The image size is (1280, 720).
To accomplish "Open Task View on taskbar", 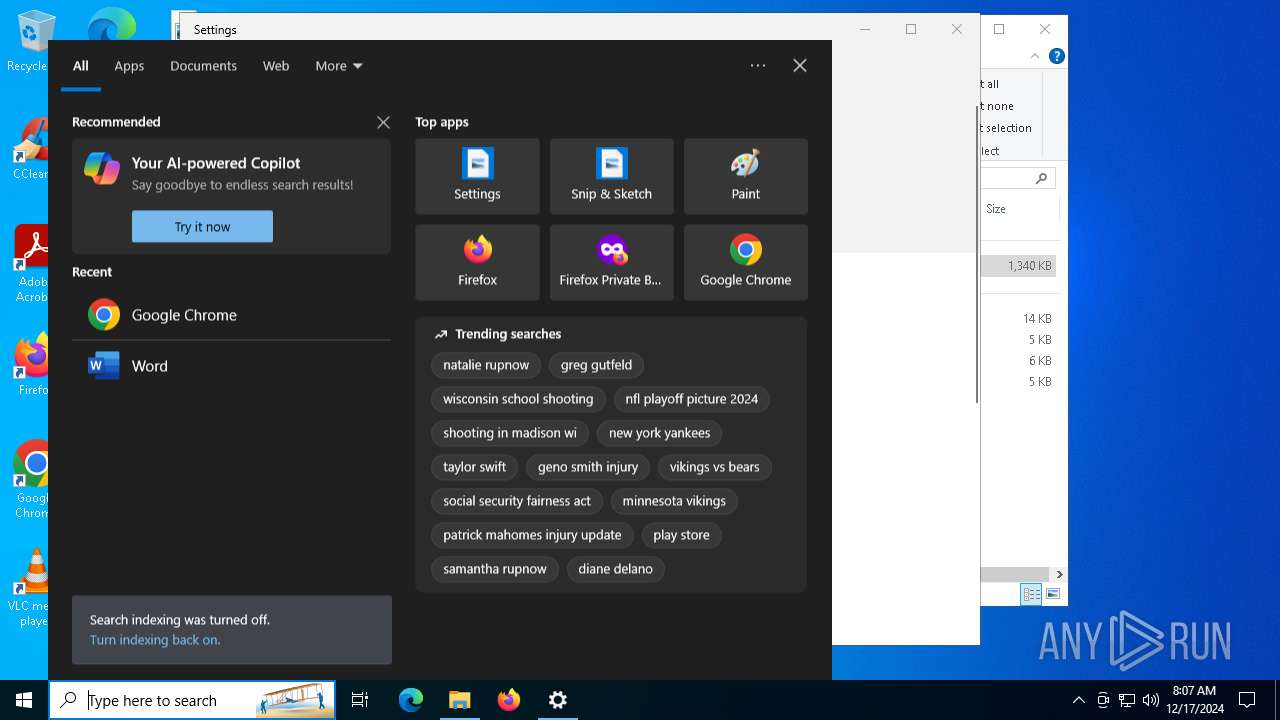I will click(x=360, y=700).
